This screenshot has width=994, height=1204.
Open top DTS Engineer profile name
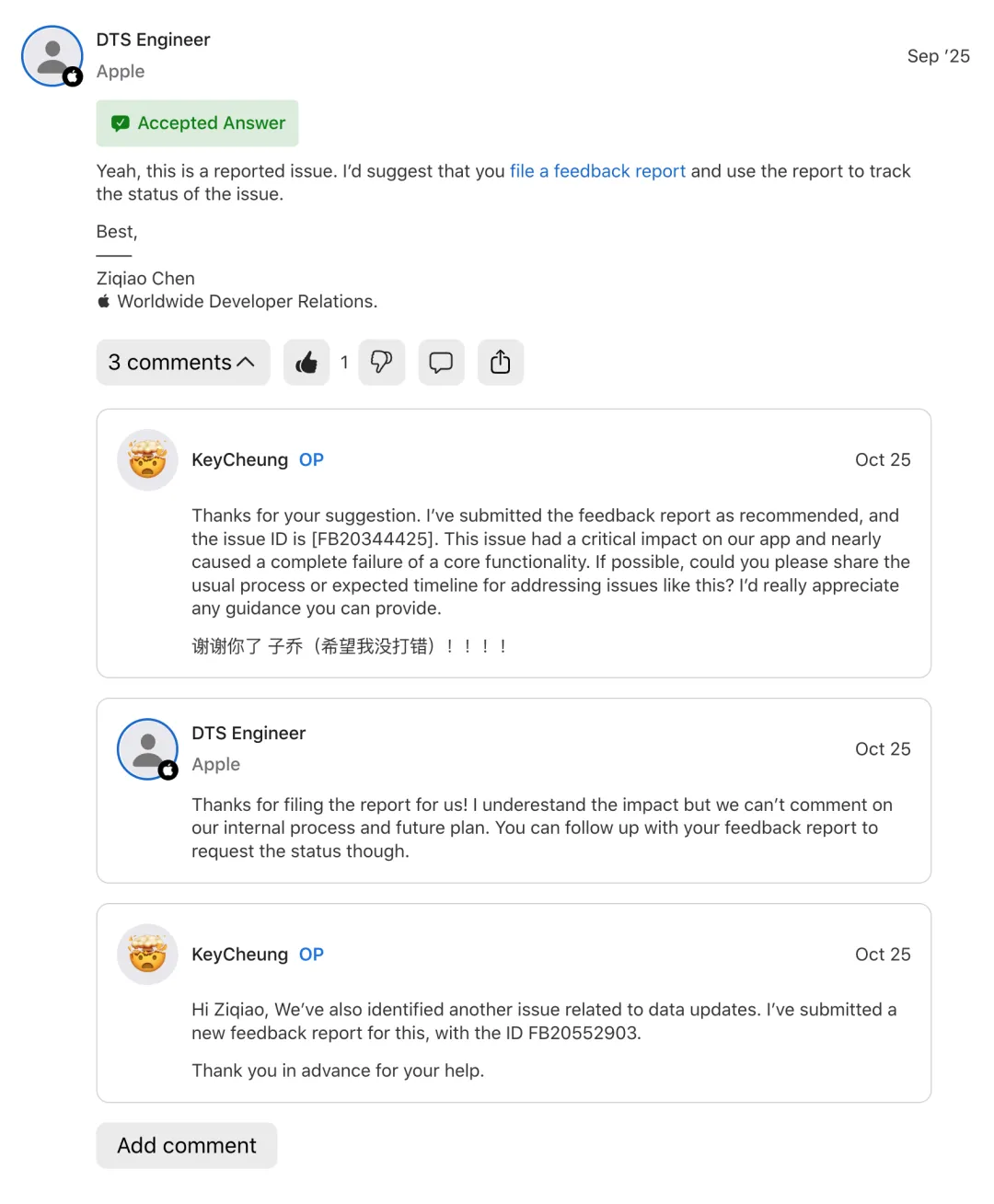tap(153, 40)
